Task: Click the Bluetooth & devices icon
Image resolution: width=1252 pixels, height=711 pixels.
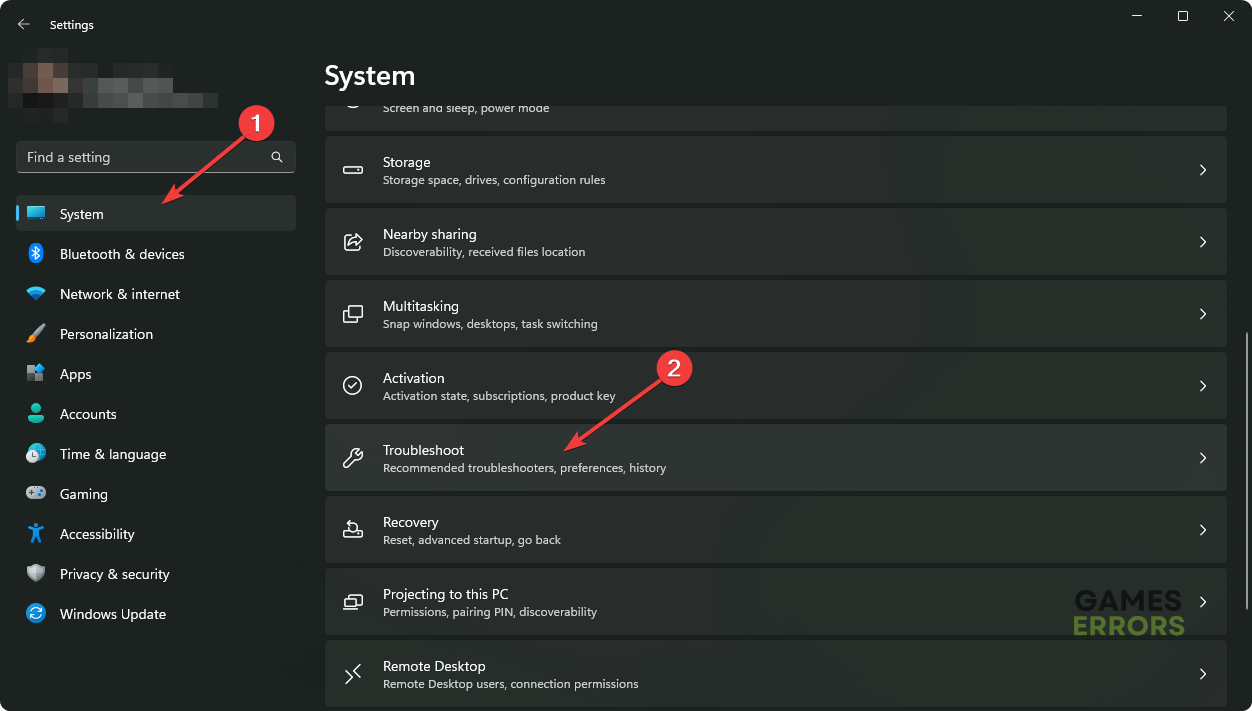Action: 36,254
